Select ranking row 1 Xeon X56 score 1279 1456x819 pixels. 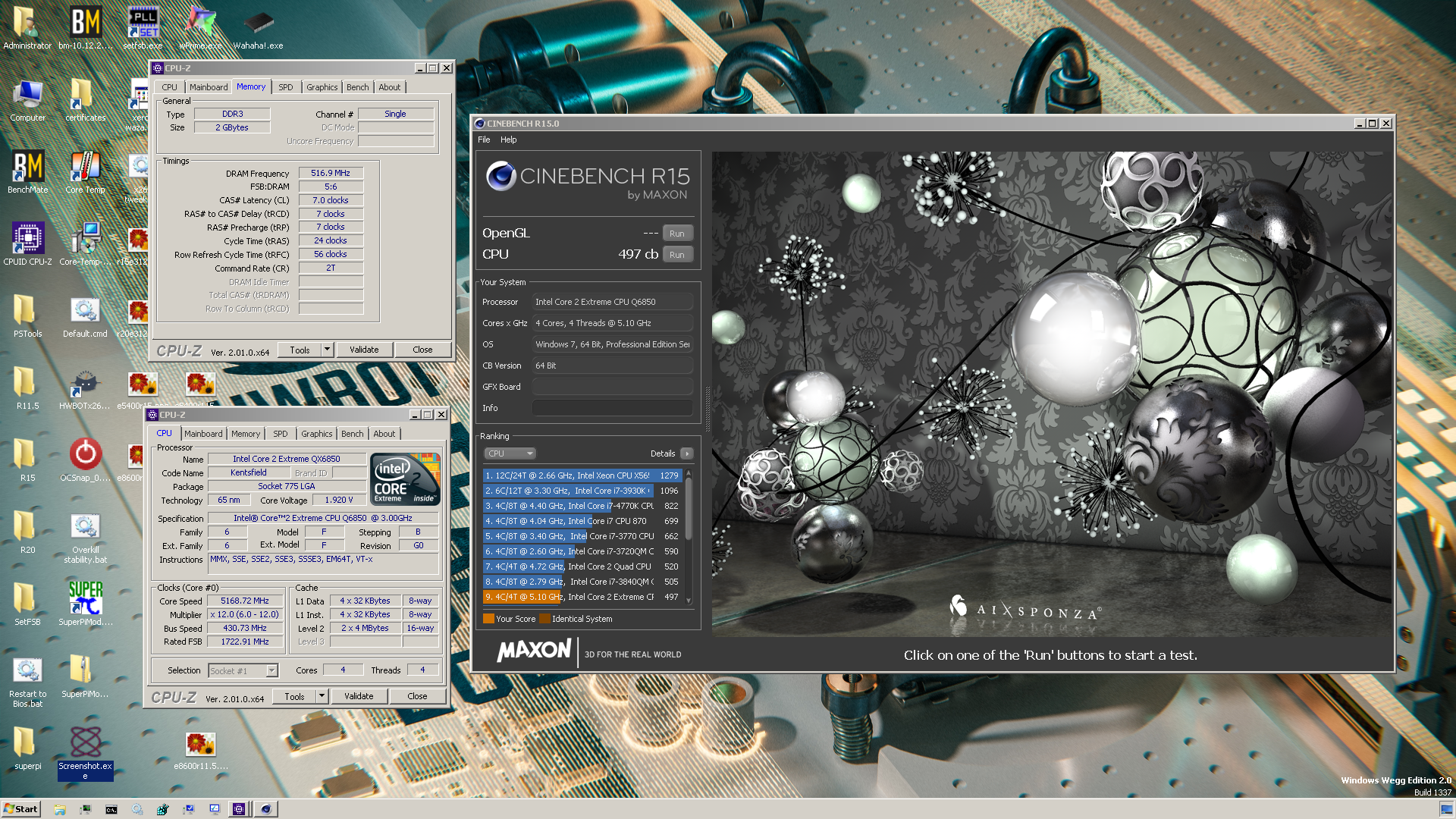click(x=582, y=475)
